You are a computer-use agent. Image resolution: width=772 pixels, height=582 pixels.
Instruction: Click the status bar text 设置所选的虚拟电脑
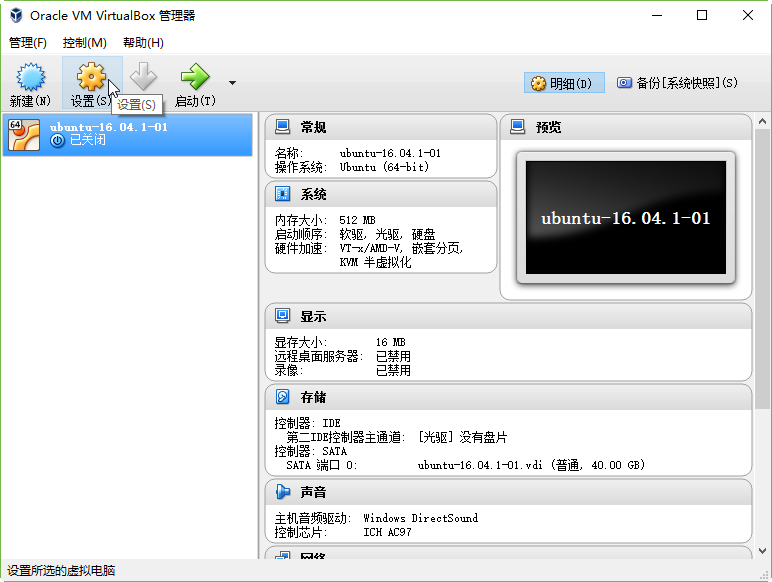click(61, 571)
